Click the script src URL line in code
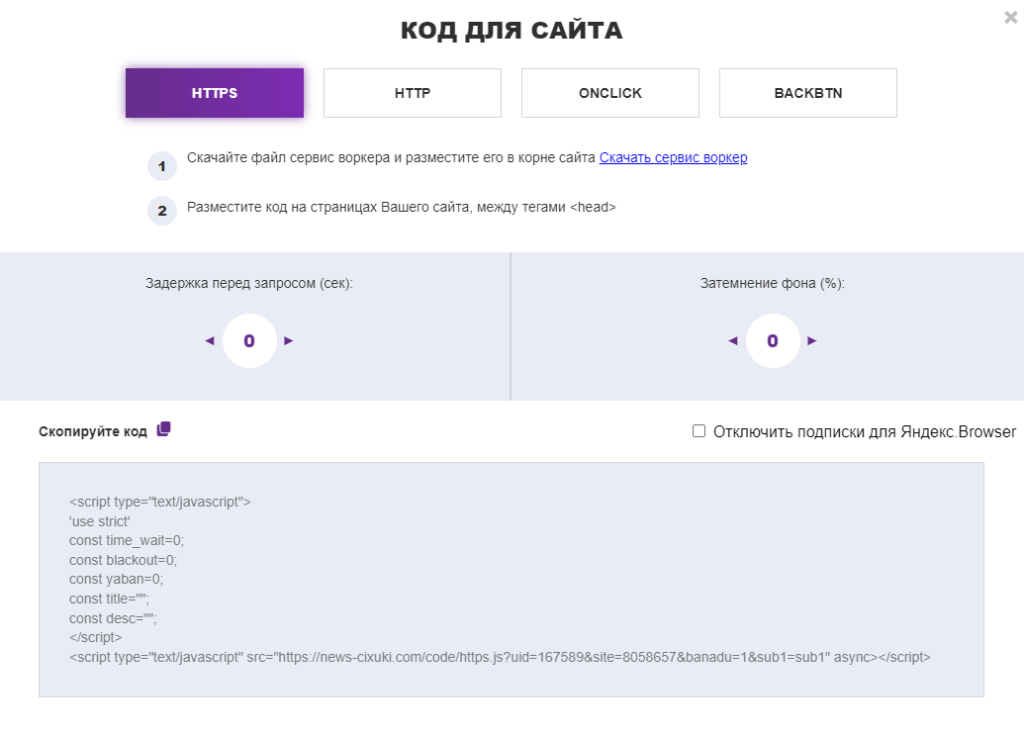 point(500,657)
